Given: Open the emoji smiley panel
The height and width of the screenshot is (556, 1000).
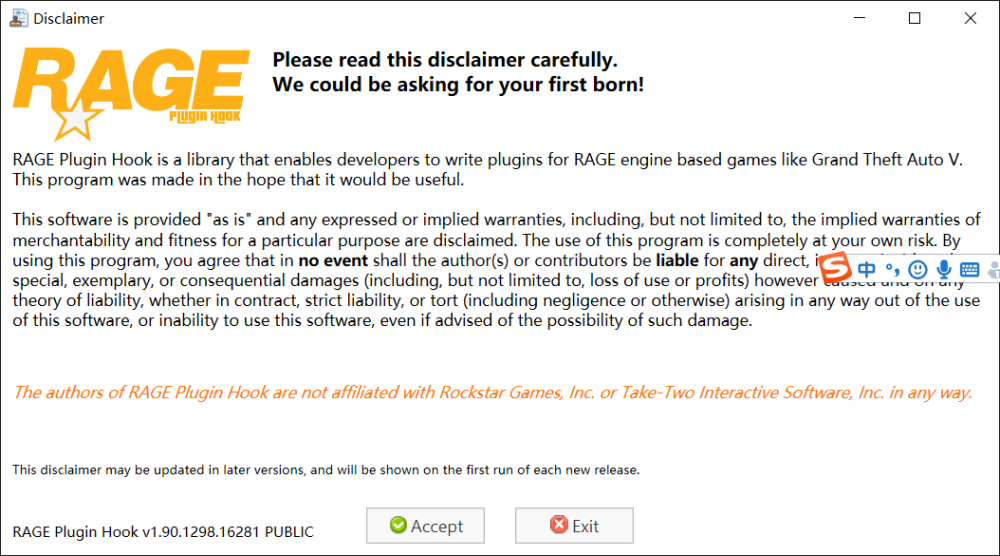Looking at the screenshot, I should tap(917, 269).
